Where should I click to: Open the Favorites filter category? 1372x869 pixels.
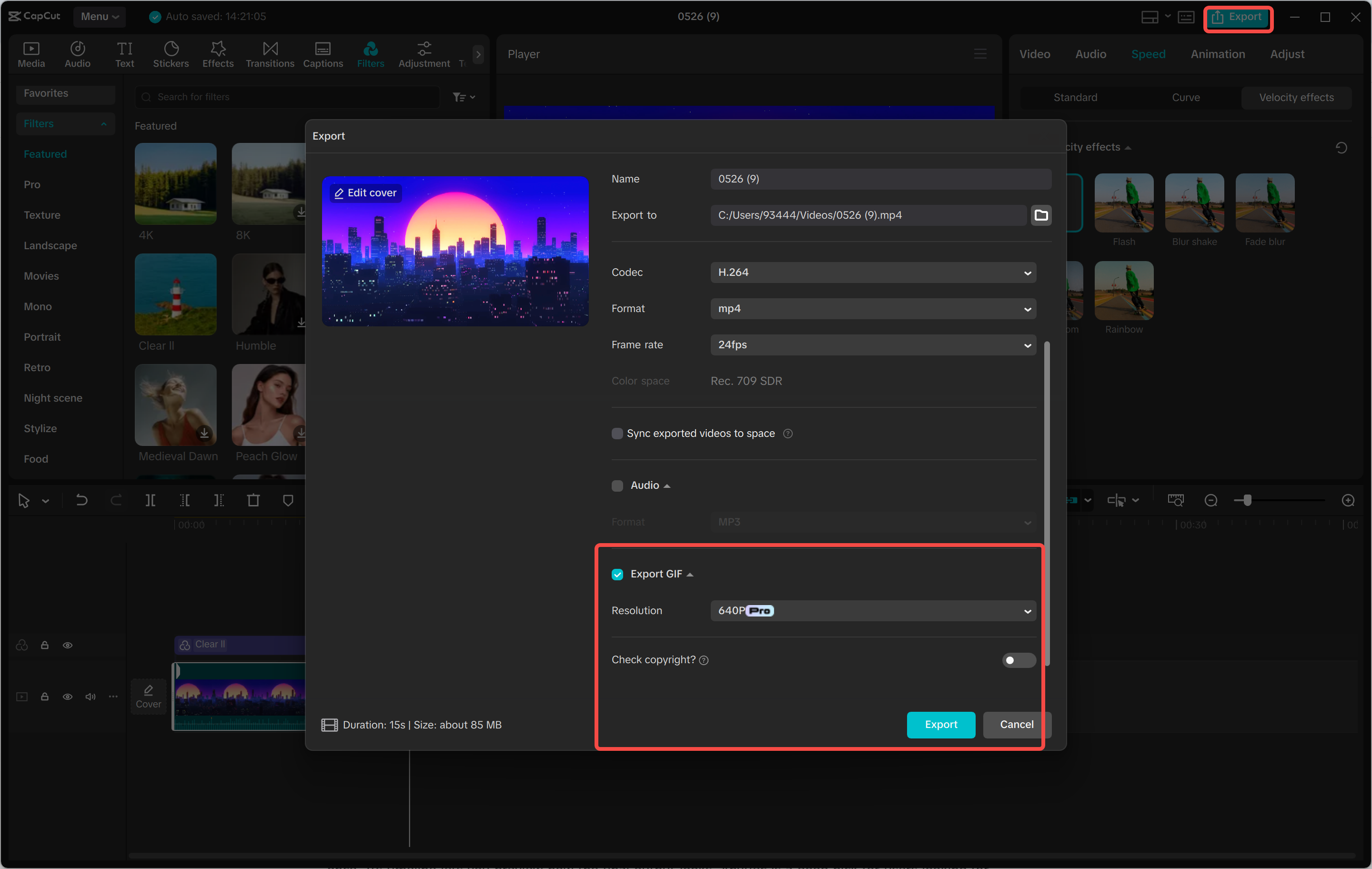[x=66, y=93]
